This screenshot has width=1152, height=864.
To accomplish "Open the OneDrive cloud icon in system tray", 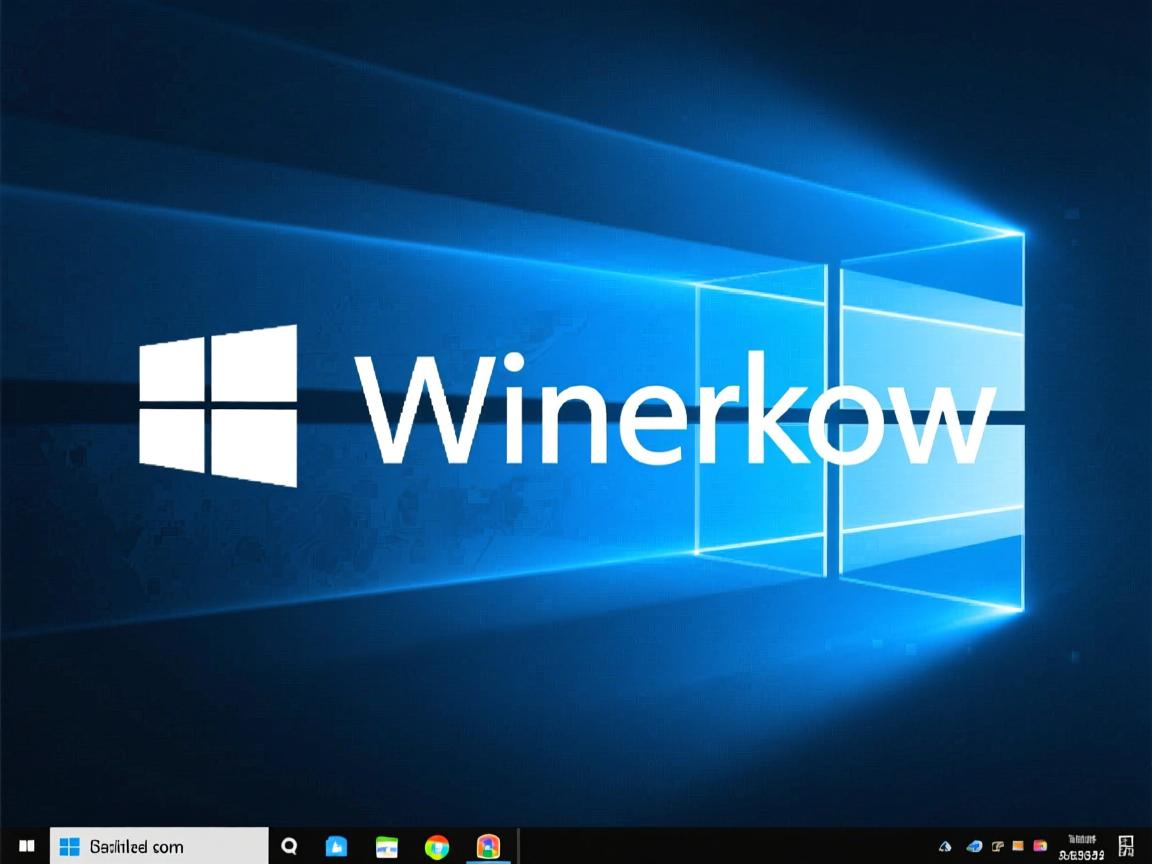I will (x=945, y=845).
